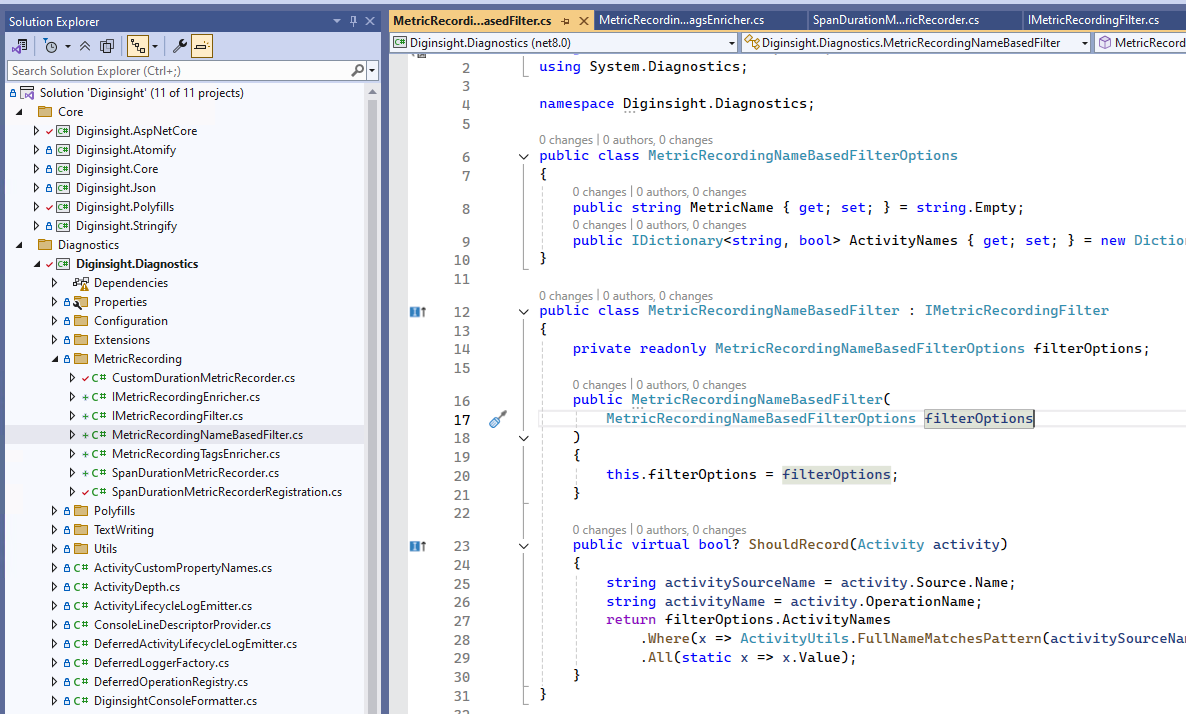Switch to the IMetricRecordingFilter.cs tab
This screenshot has width=1186, height=714.
pos(1092,20)
